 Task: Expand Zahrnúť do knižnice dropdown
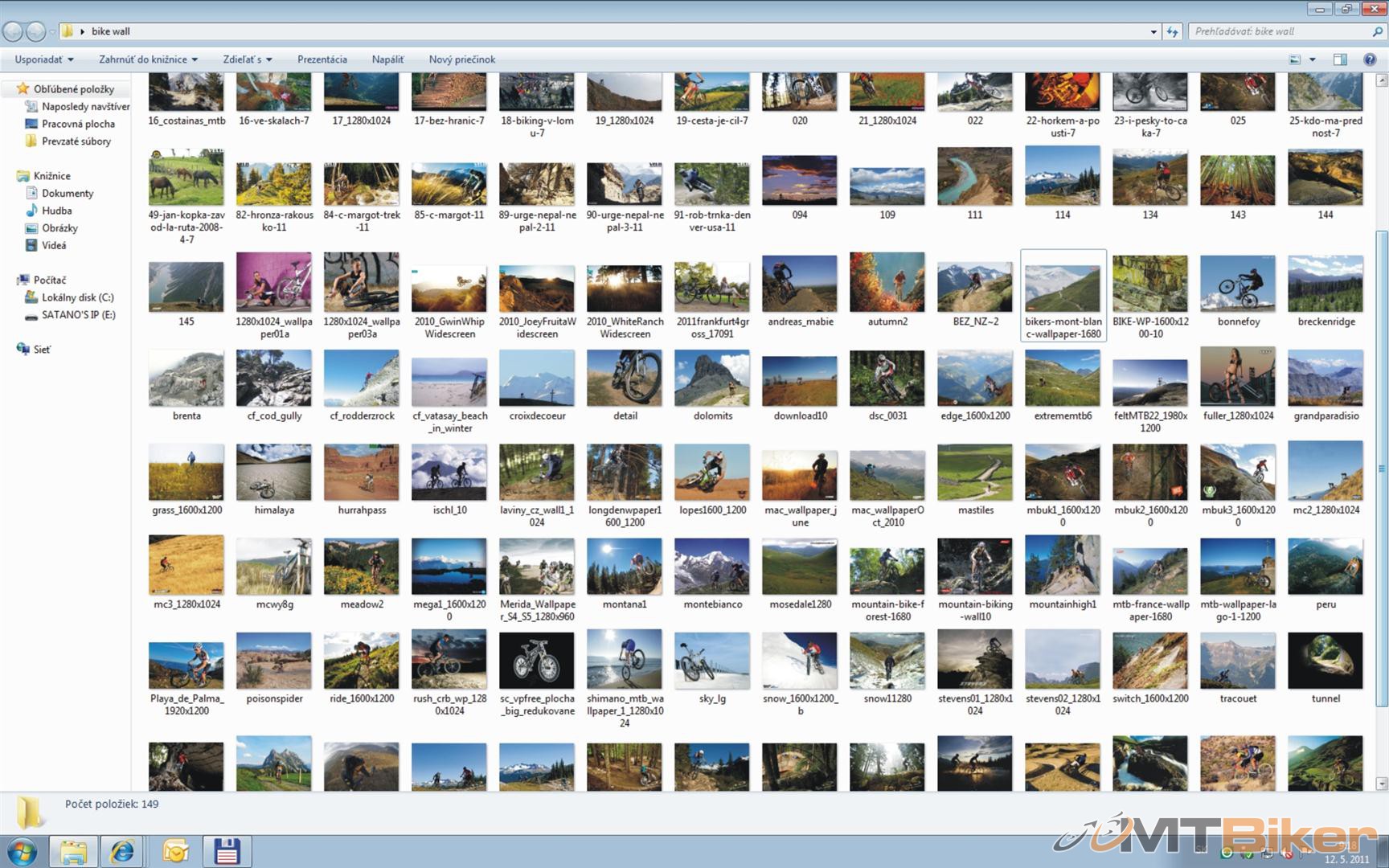point(148,59)
